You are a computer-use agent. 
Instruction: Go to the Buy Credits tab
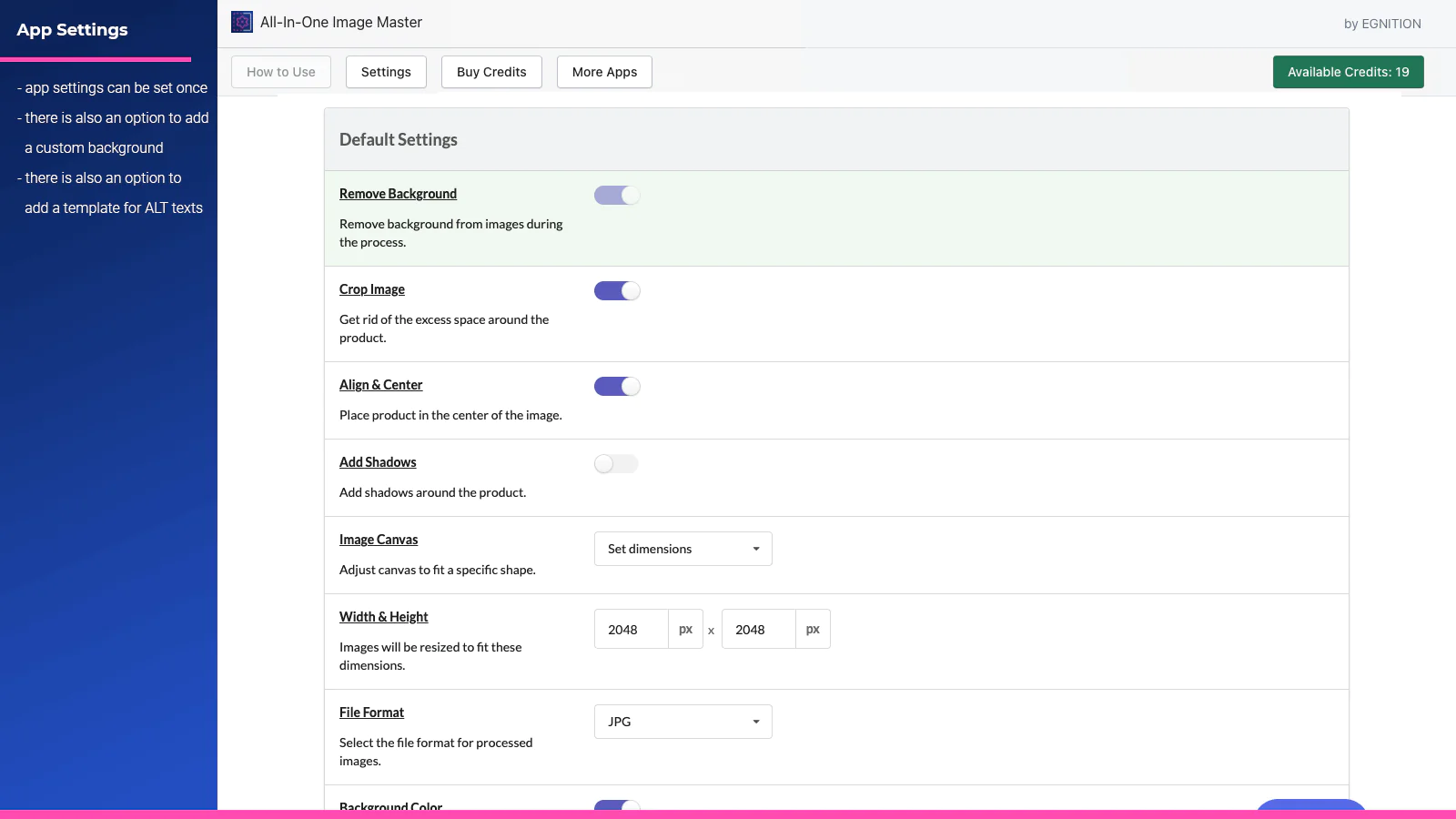[491, 72]
